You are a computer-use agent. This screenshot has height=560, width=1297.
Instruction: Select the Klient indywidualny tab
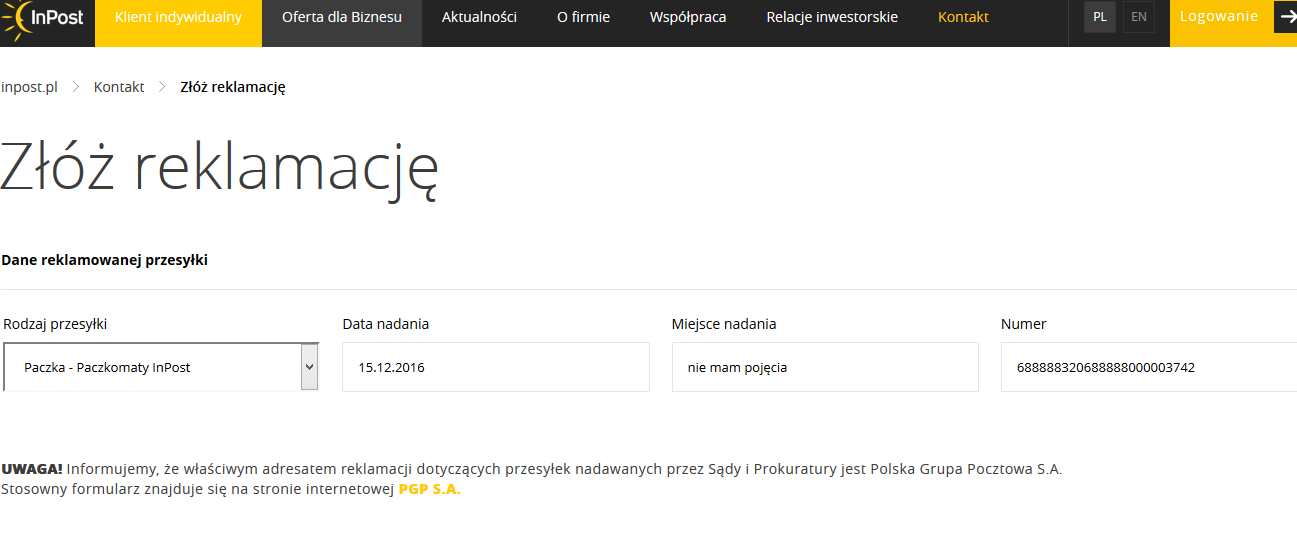[x=178, y=18]
